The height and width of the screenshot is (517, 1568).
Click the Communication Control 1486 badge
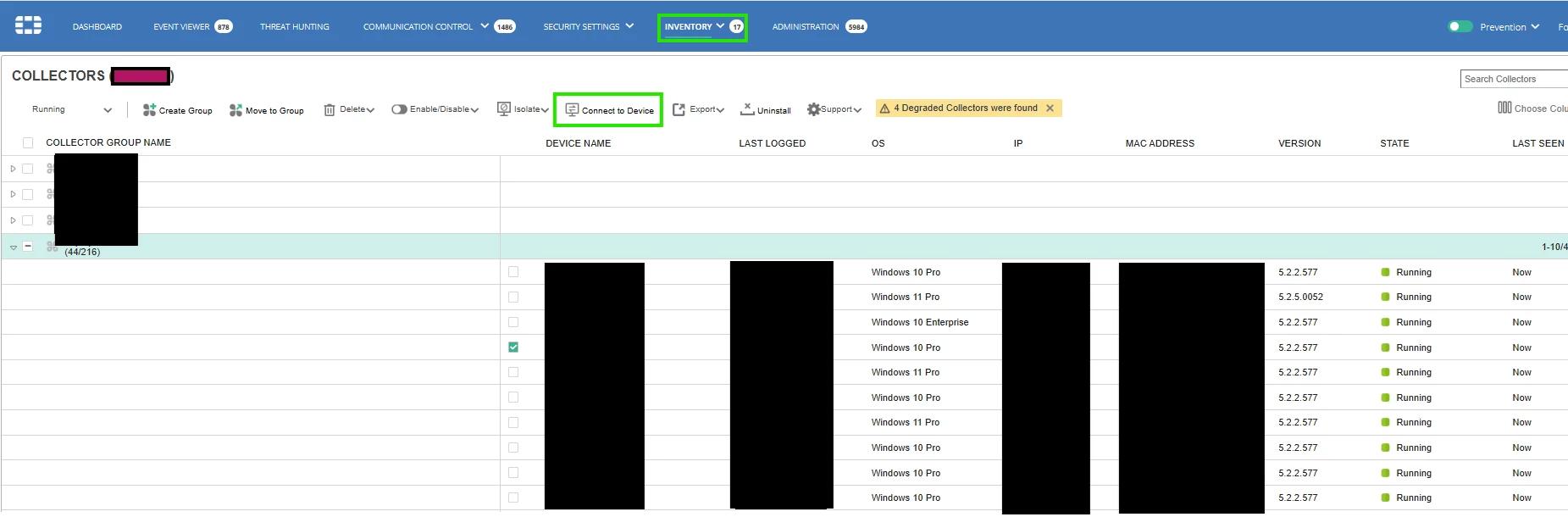tap(505, 27)
